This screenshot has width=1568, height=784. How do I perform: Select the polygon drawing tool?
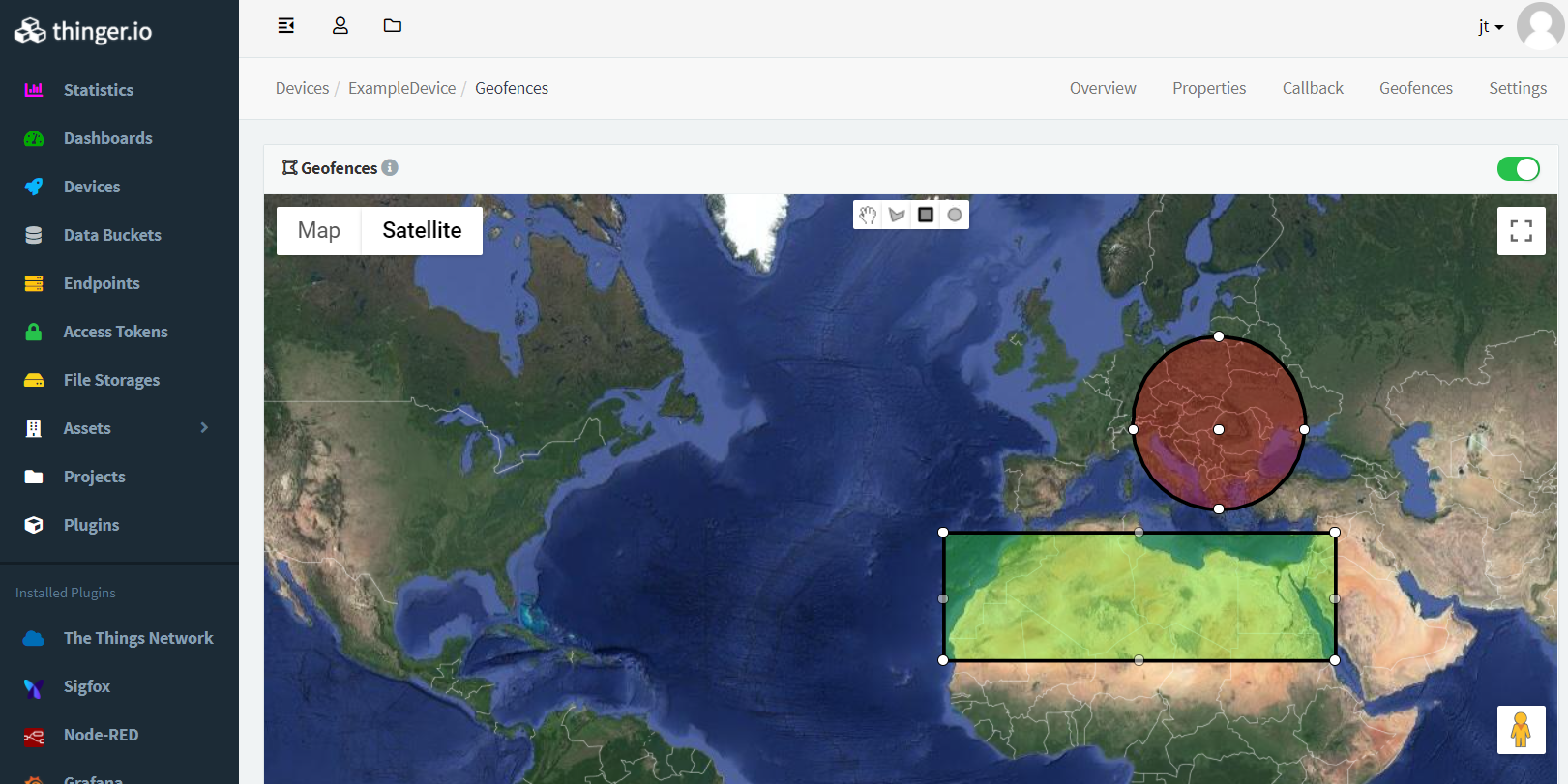[x=897, y=215]
